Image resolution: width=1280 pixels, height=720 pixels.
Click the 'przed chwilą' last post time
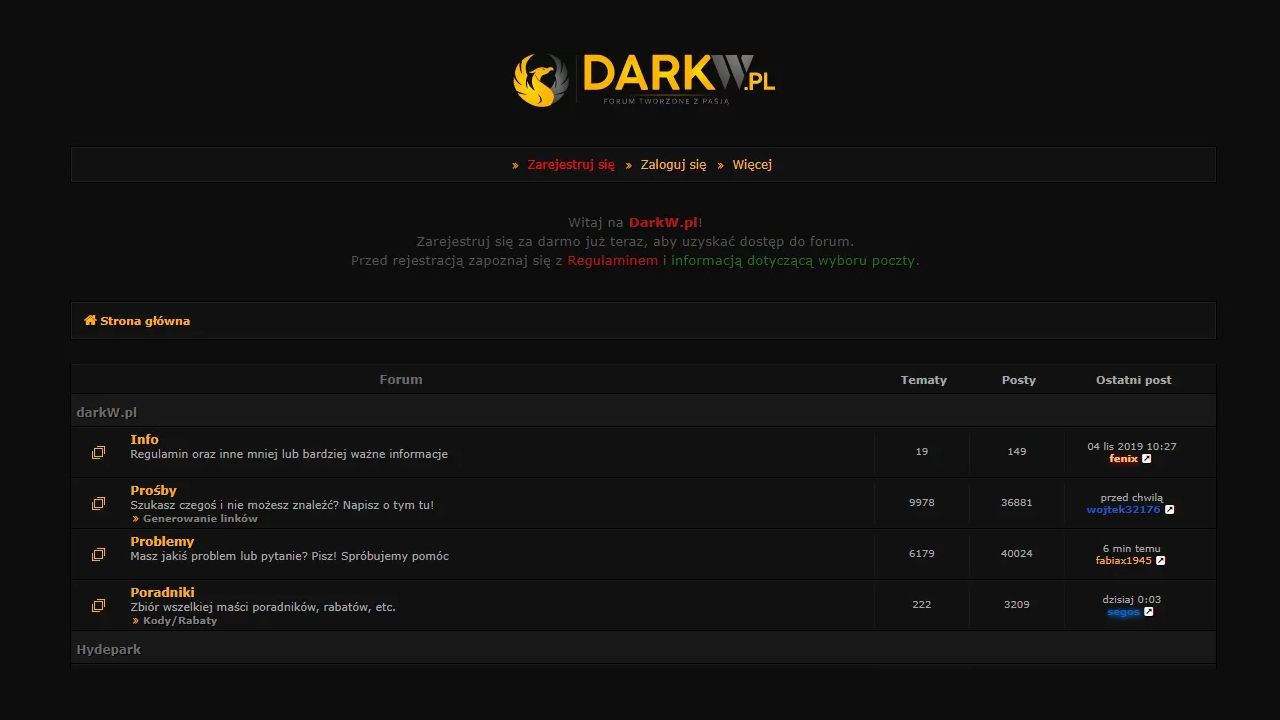[1132, 498]
